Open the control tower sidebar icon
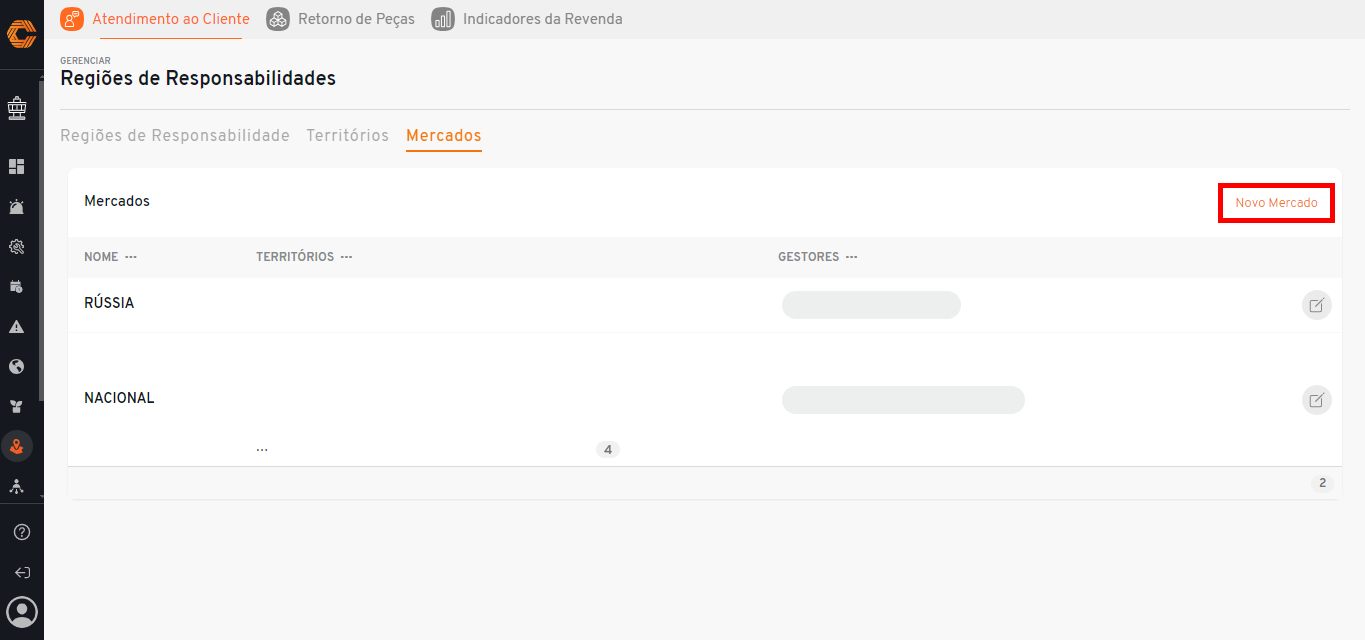1365x640 pixels. click(17, 107)
